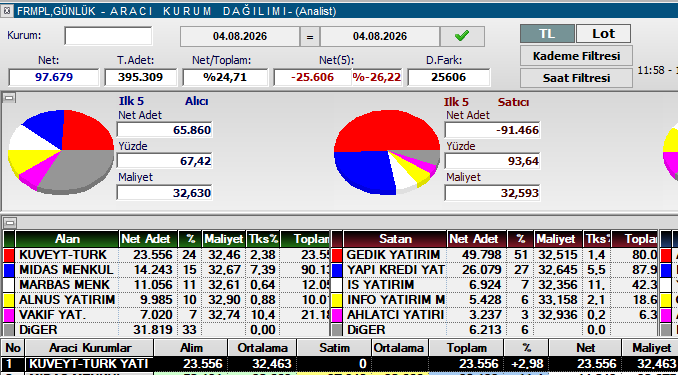This screenshot has width=678, height=375.
Task: Sort bottom table by Alim header
Action: [x=191, y=348]
